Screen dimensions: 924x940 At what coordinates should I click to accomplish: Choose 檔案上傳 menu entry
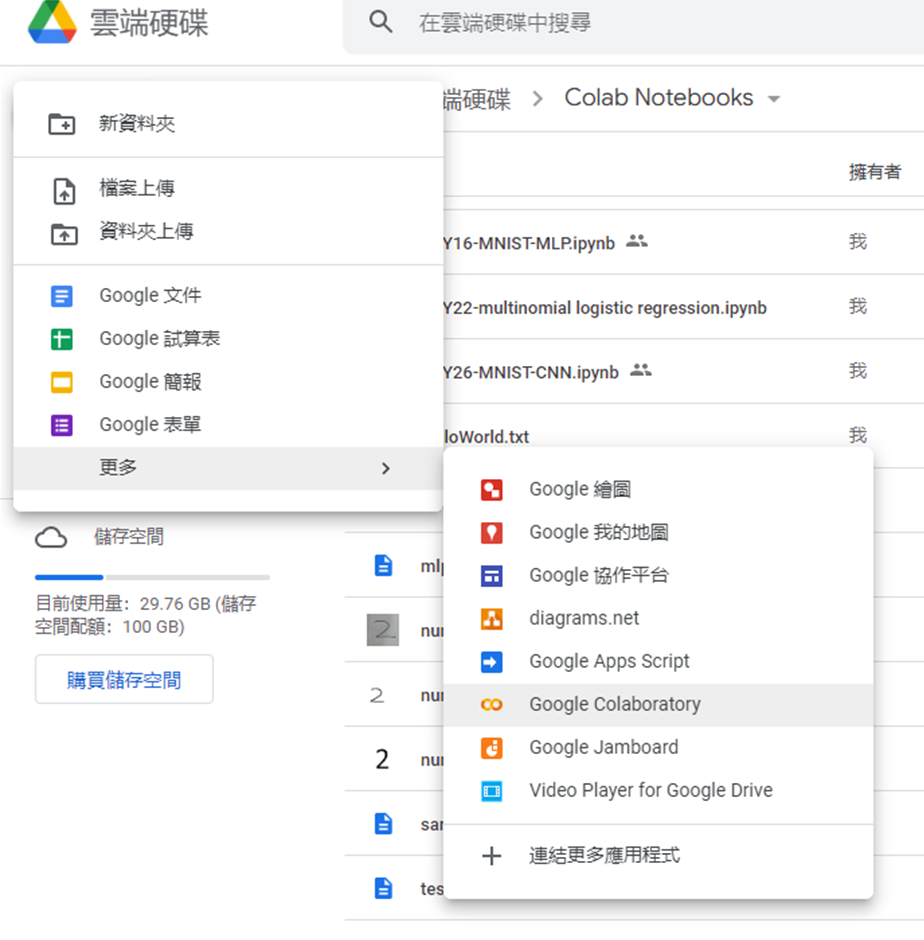coord(228,188)
